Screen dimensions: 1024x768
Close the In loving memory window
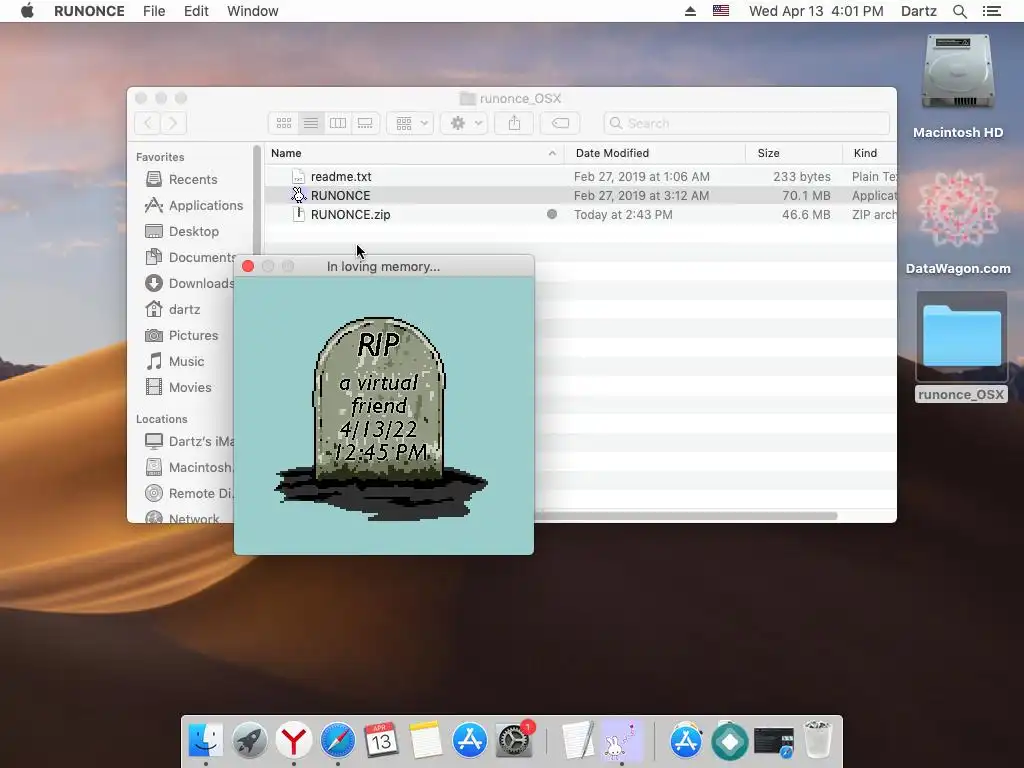248,266
